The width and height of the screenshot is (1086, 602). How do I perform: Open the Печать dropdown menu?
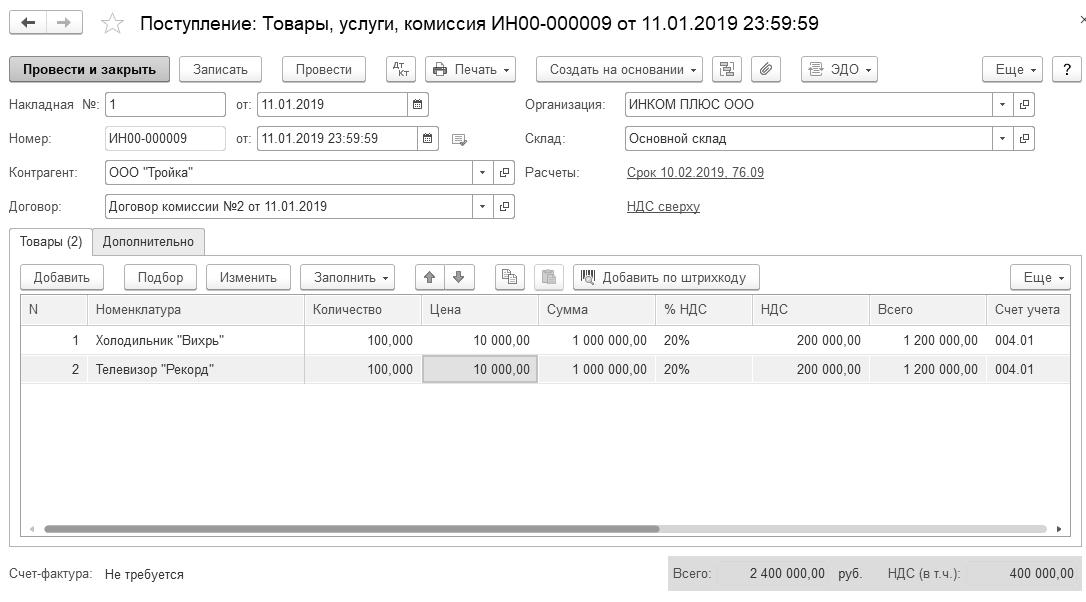470,69
